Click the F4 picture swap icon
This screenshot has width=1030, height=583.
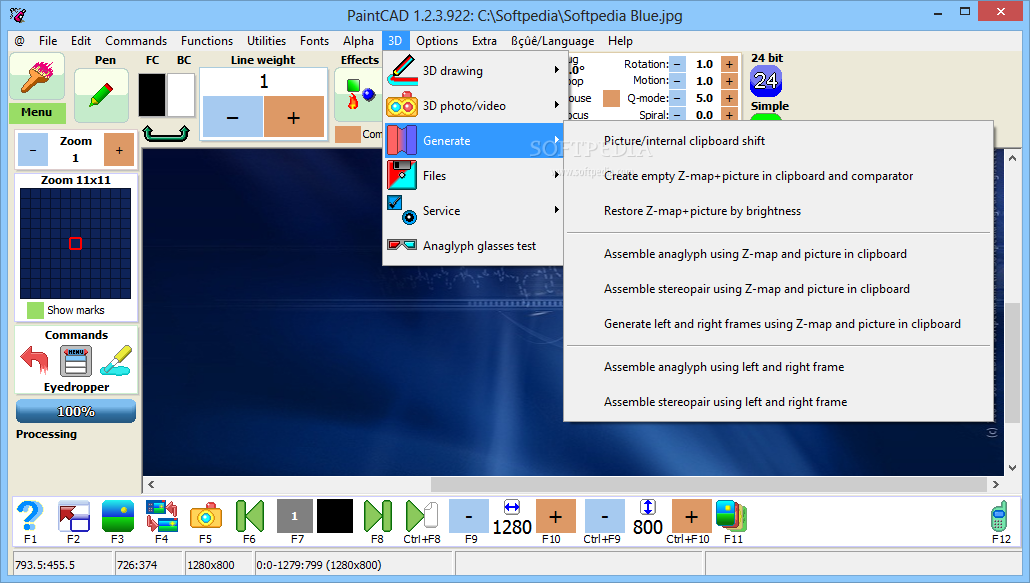[162, 516]
